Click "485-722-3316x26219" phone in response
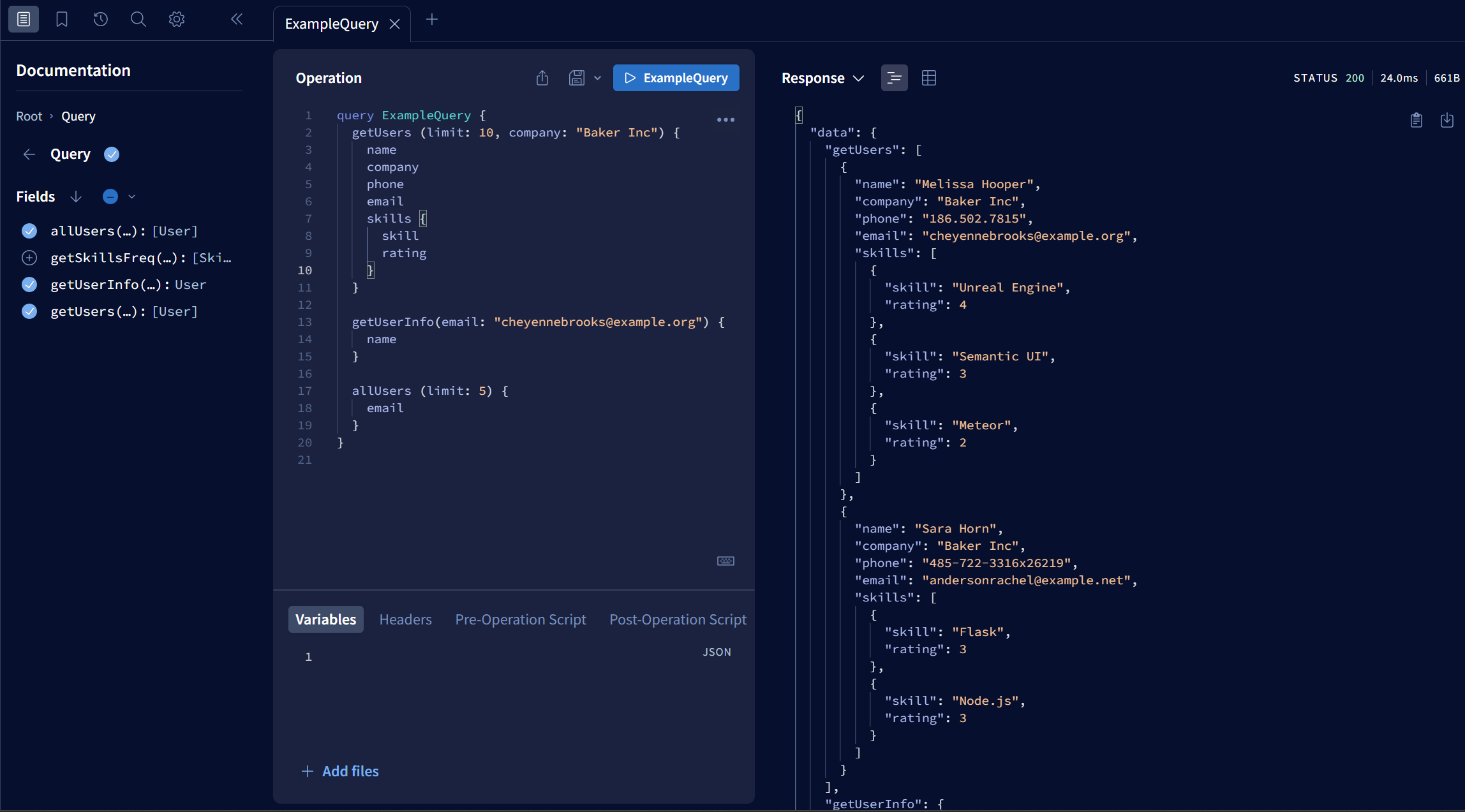The height and width of the screenshot is (812, 1465). tap(996, 563)
